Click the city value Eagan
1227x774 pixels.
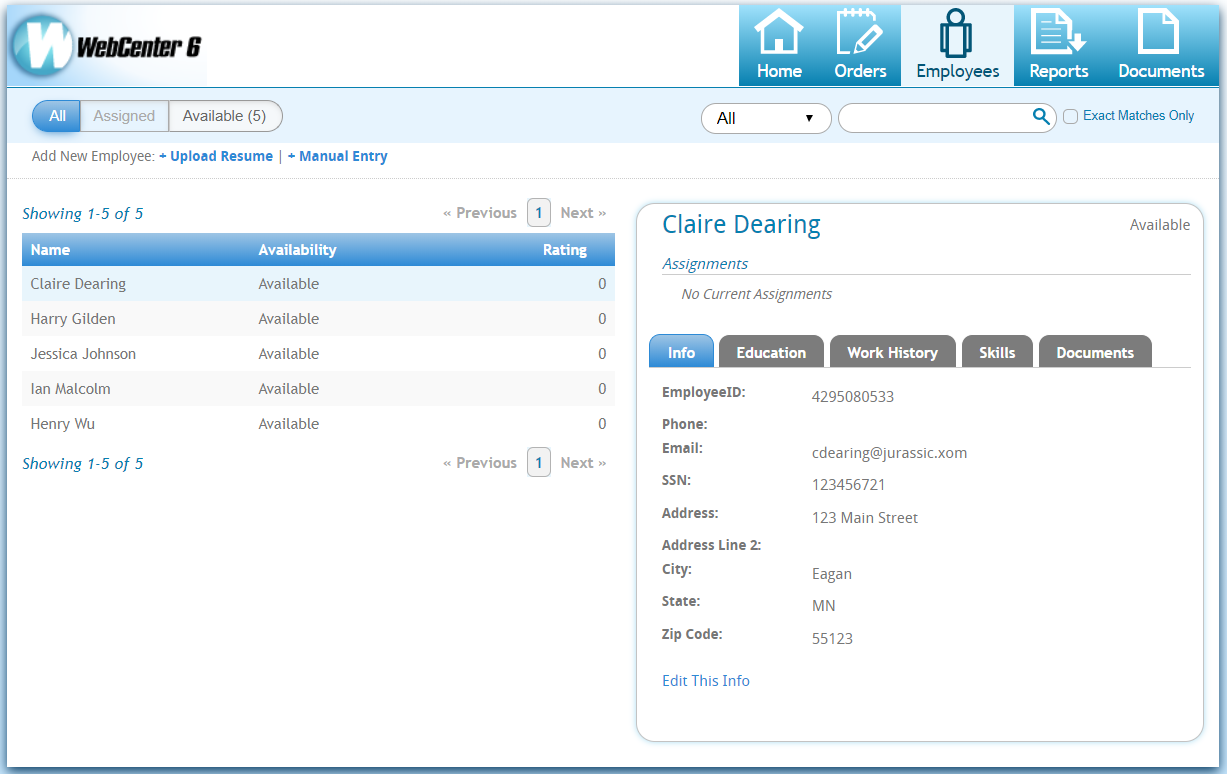point(832,574)
